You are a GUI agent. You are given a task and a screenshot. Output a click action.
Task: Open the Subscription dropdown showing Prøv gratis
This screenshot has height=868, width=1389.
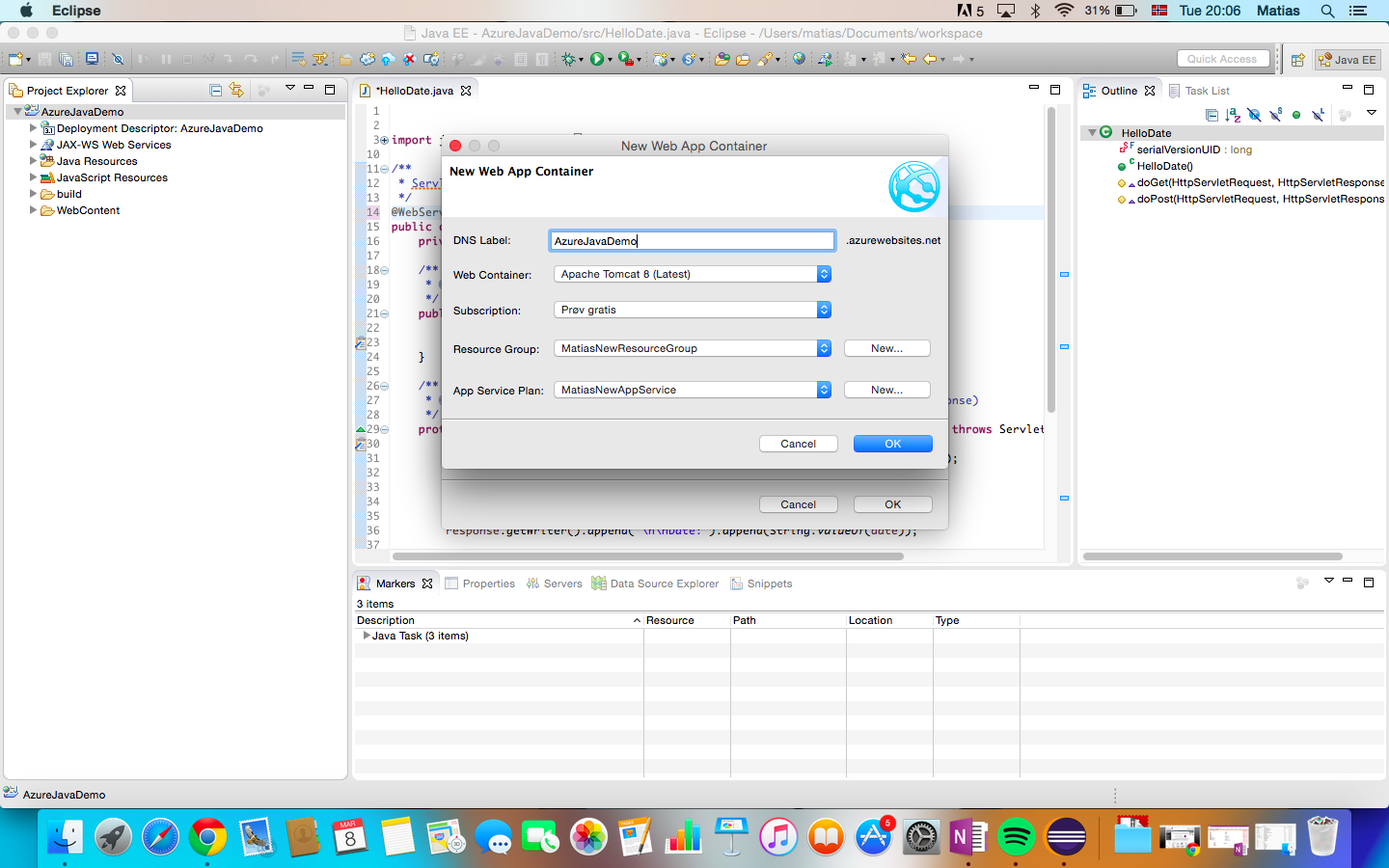click(693, 310)
